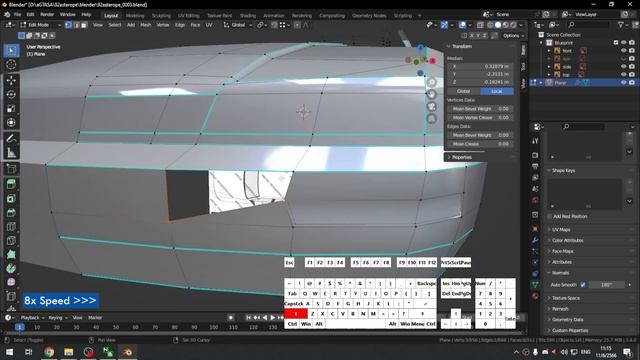Switch to the Modeling workspace tab

[135, 16]
